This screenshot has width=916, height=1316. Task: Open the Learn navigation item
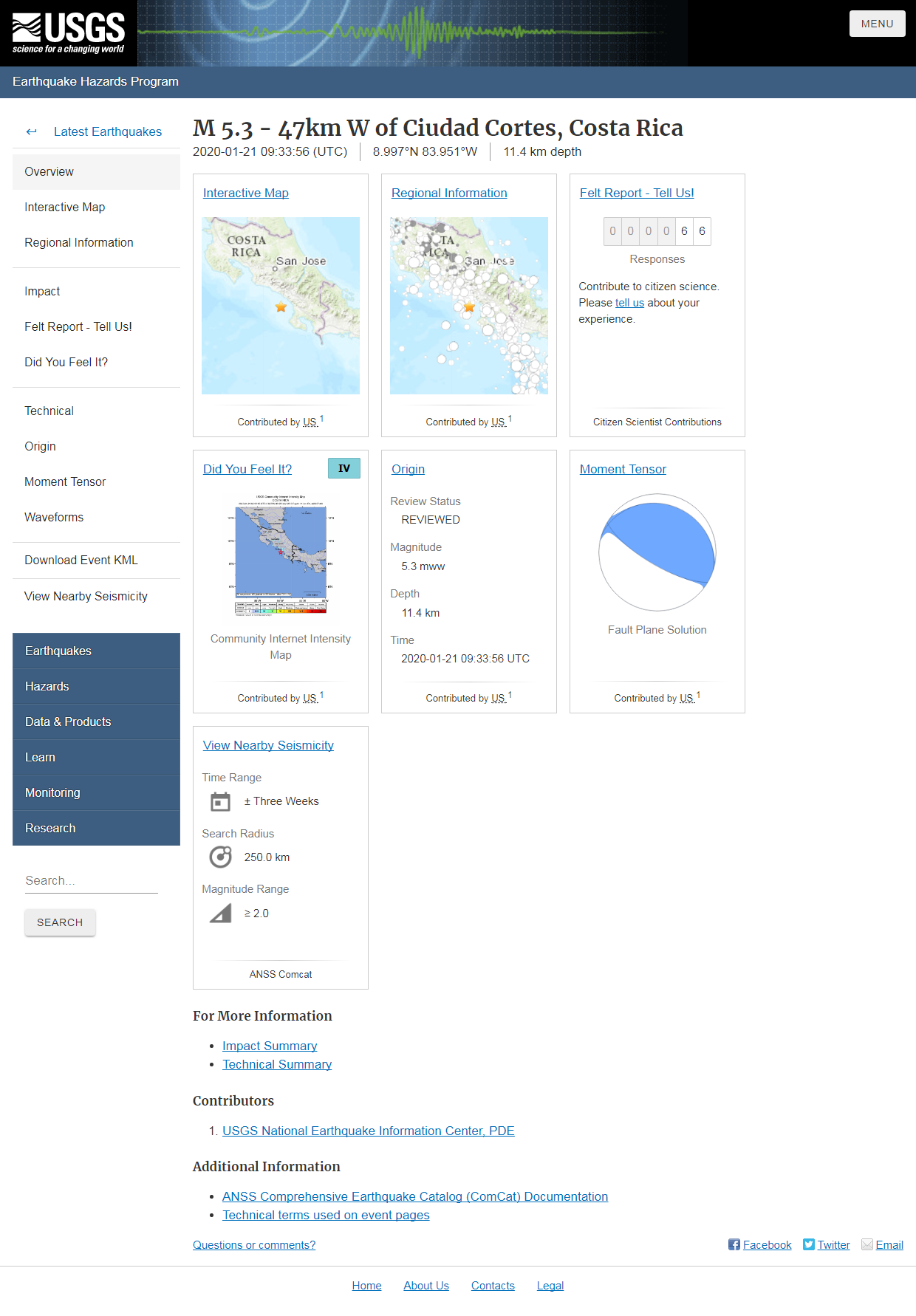pyautogui.click(x=96, y=757)
